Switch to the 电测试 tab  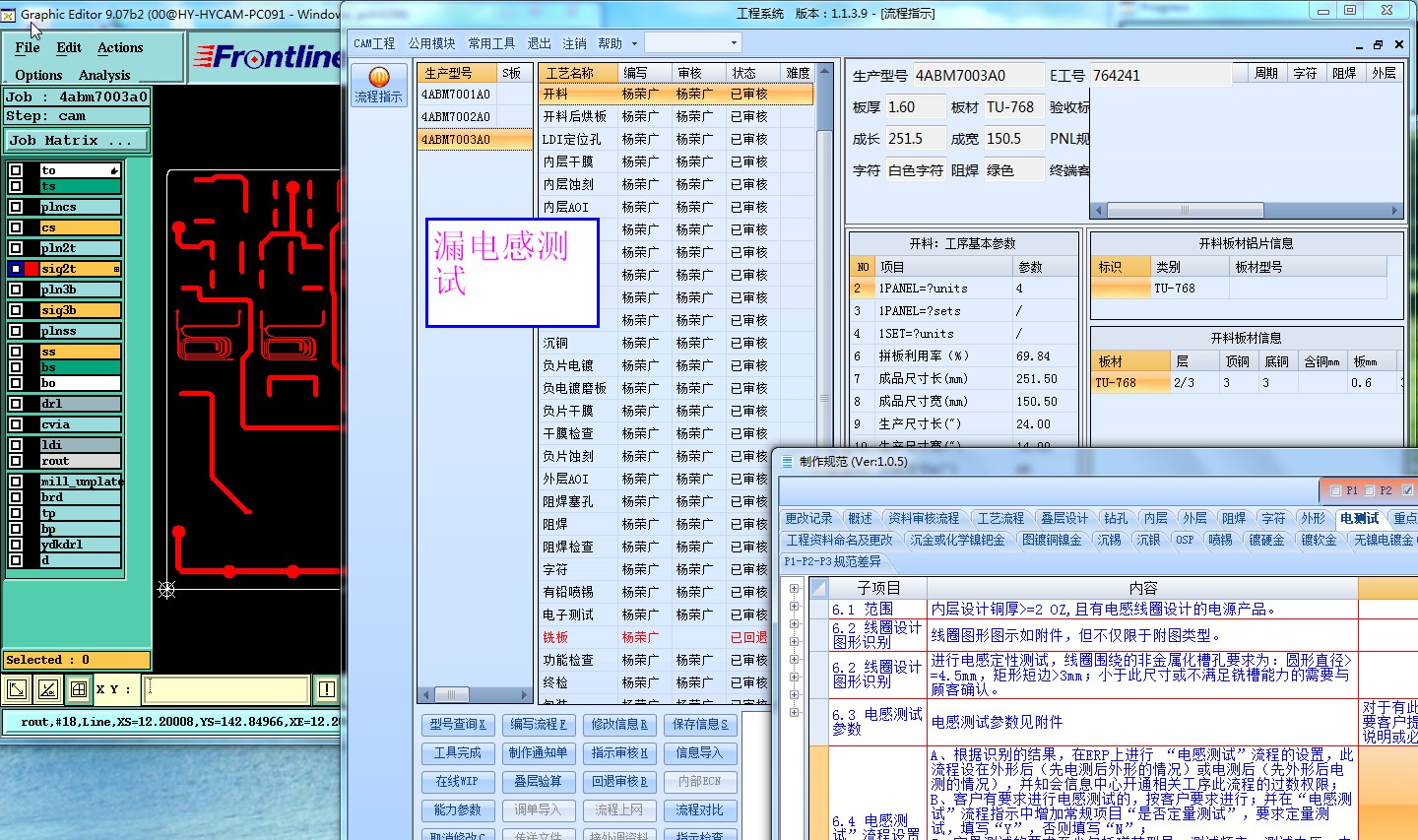click(x=1359, y=518)
